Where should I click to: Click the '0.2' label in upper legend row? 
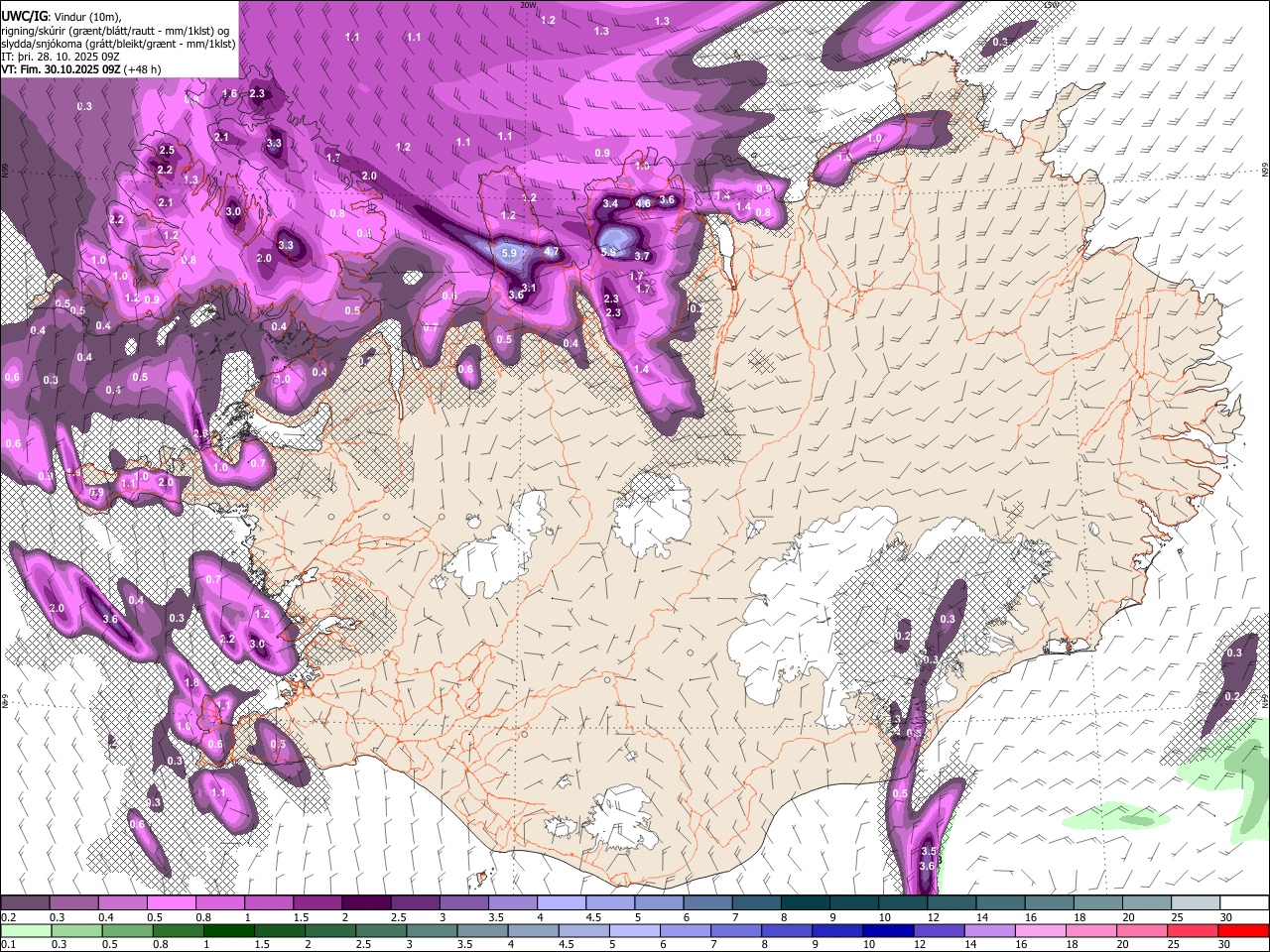[8, 917]
